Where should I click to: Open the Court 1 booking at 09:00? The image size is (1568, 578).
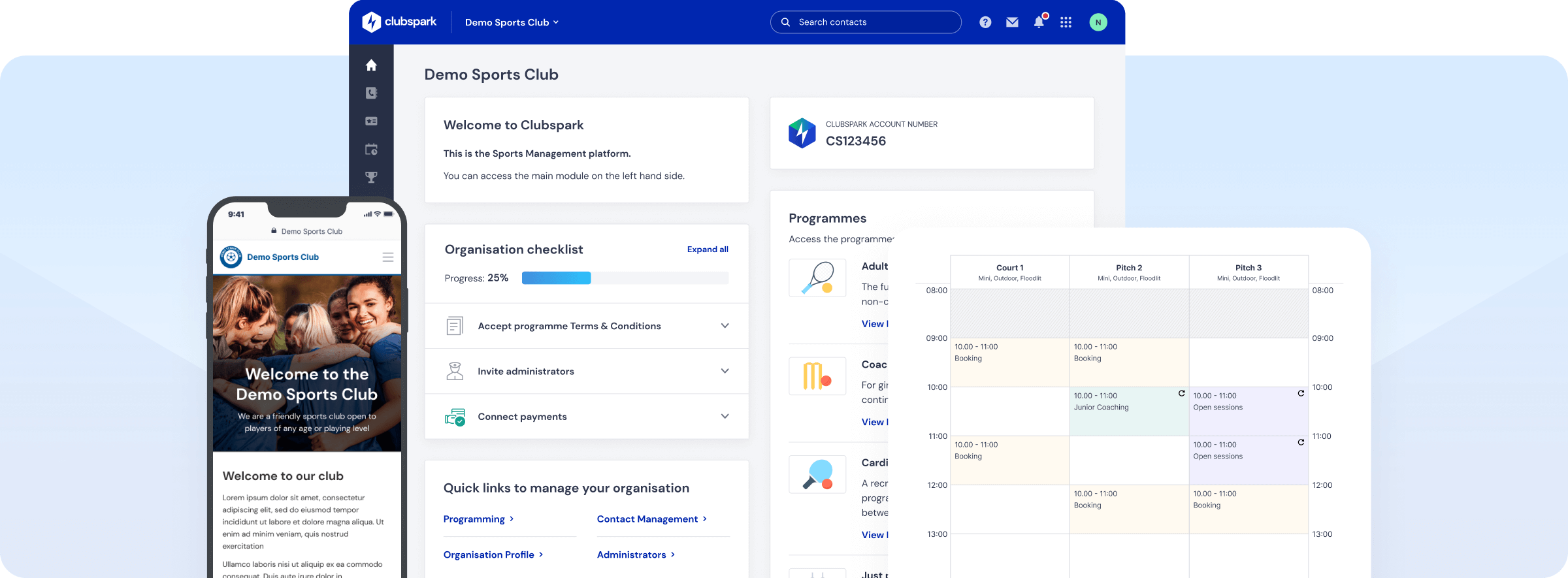[x=1010, y=362]
